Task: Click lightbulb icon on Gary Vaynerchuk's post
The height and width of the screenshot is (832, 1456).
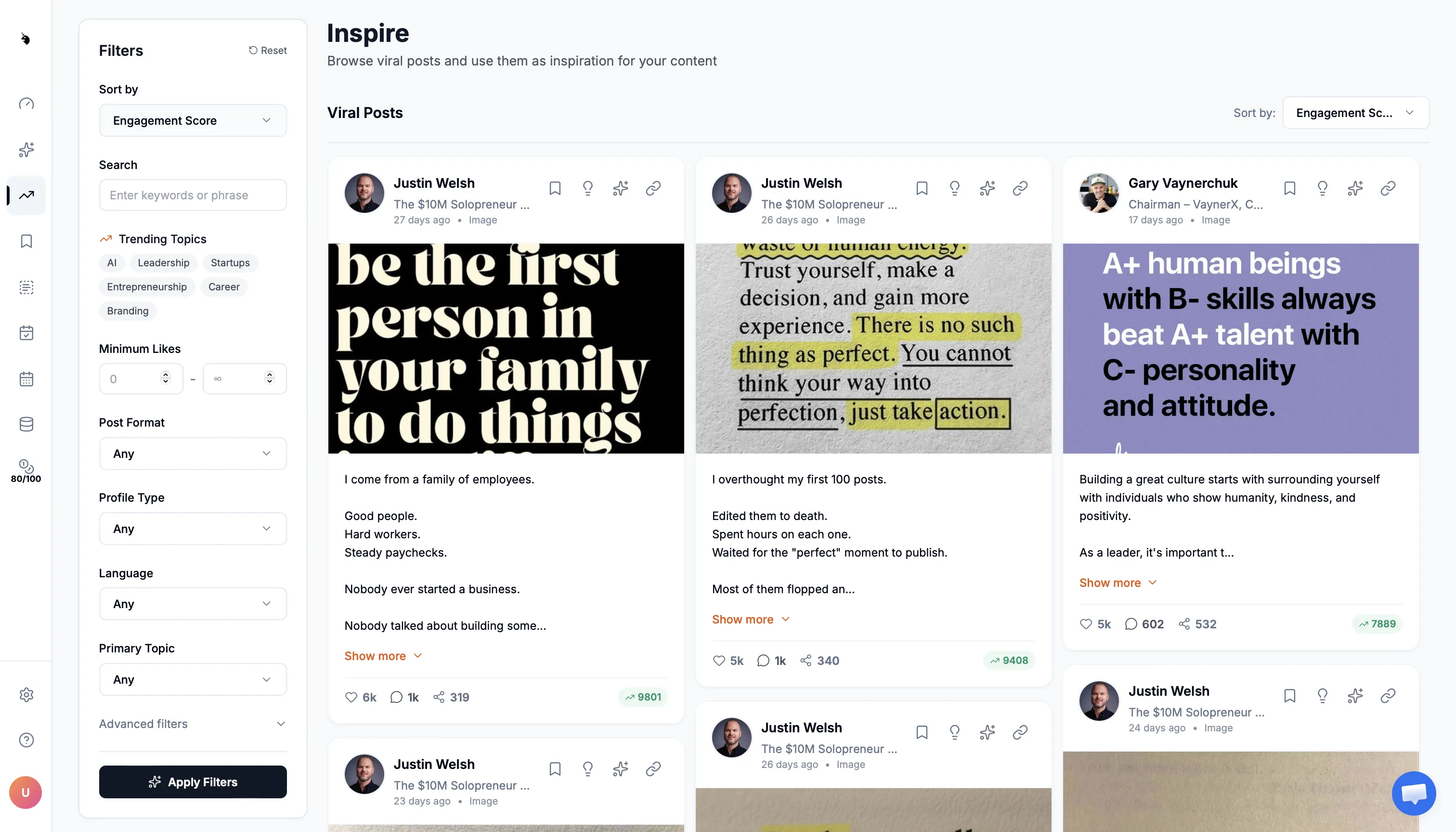Action: click(1322, 188)
